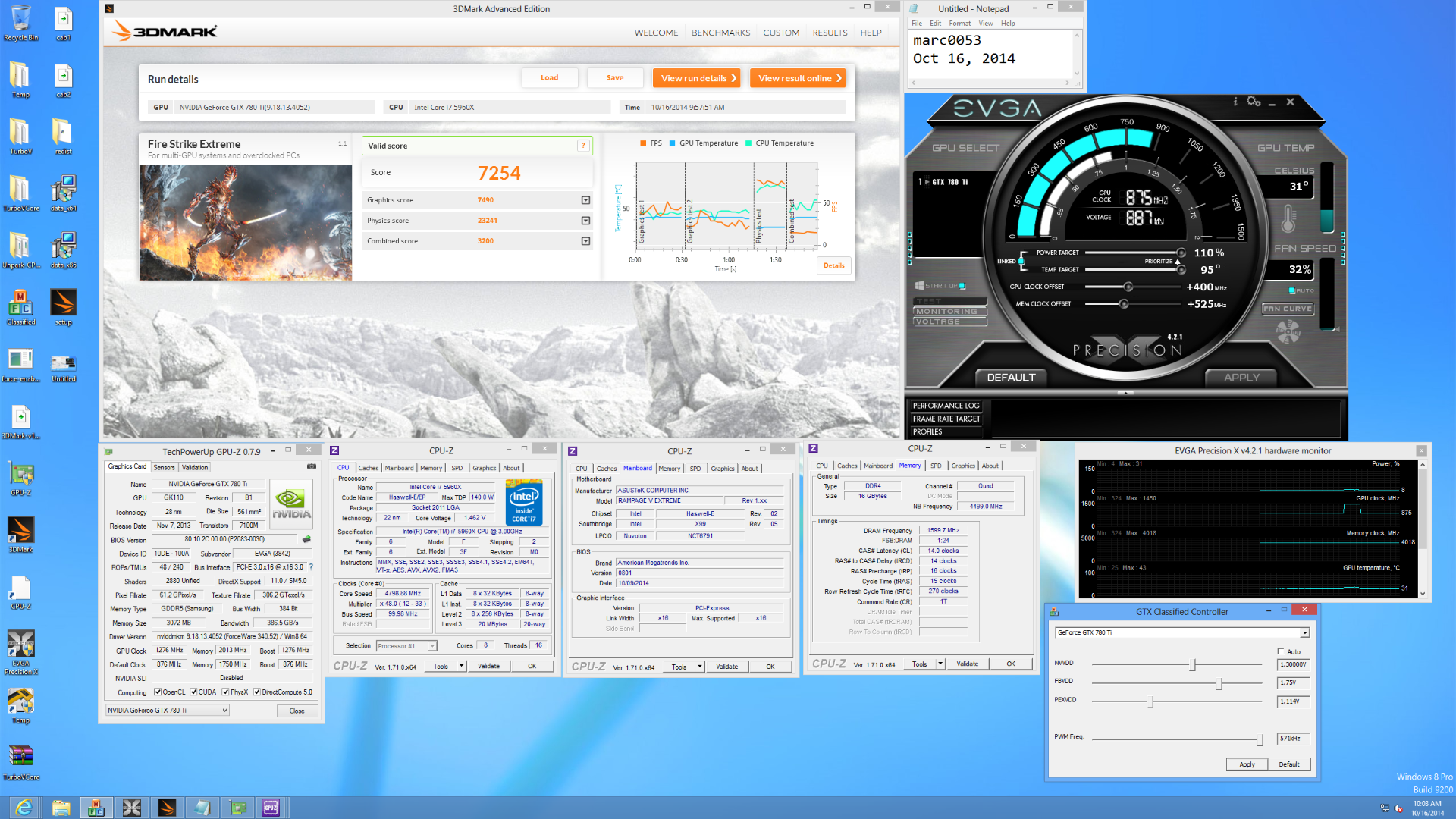The width and height of the screenshot is (1456, 819).
Task: Adjust MEM CLOCK OFFSET slider handle
Action: (1124, 304)
